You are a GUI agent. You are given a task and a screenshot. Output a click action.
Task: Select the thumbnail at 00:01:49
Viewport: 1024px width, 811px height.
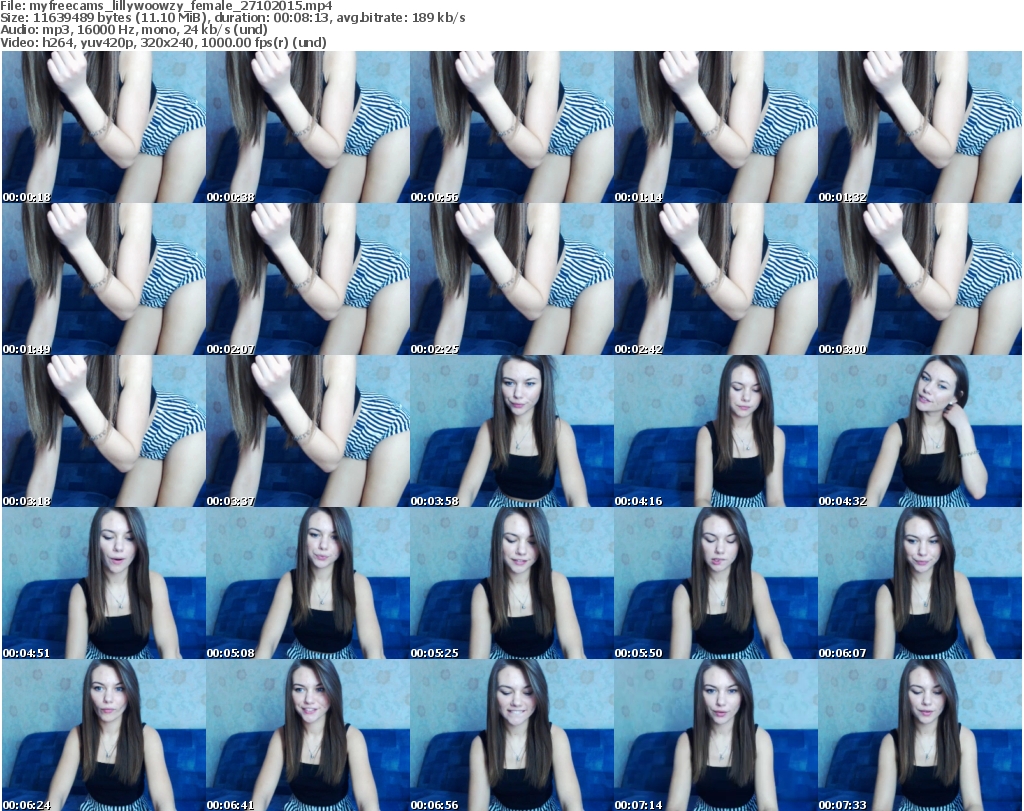104,279
